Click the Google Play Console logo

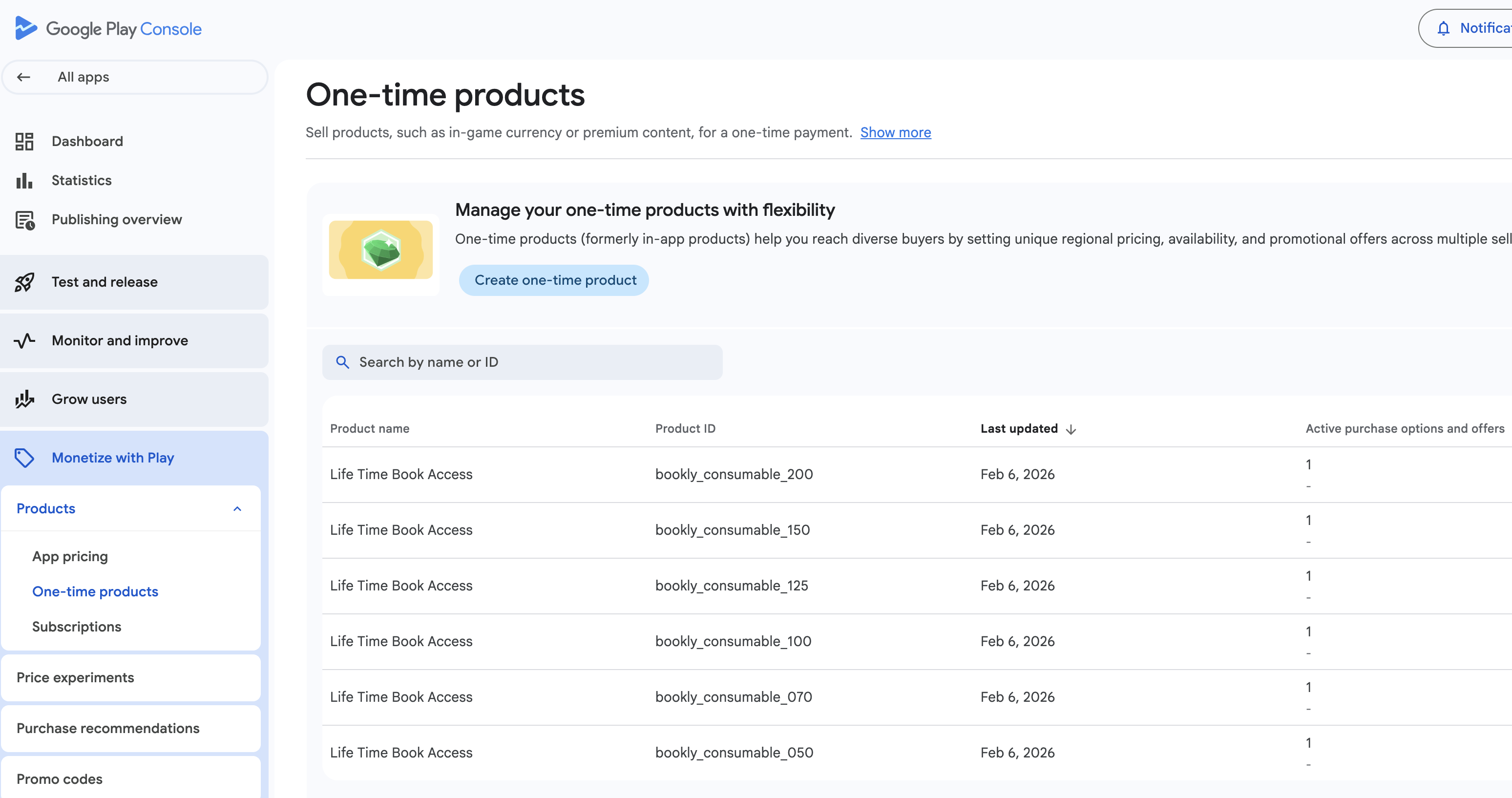pos(108,28)
